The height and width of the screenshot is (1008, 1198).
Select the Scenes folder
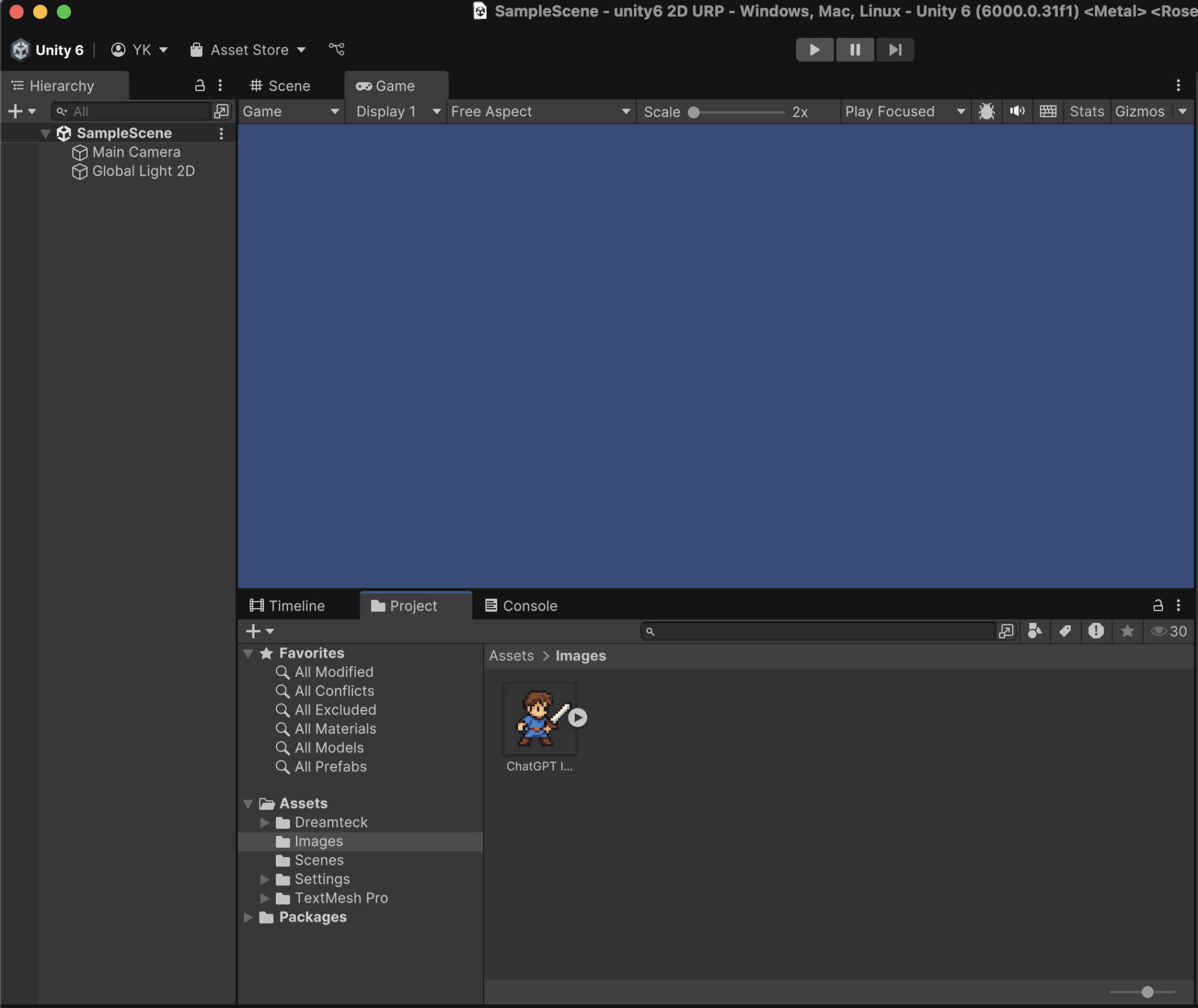pyautogui.click(x=309, y=860)
